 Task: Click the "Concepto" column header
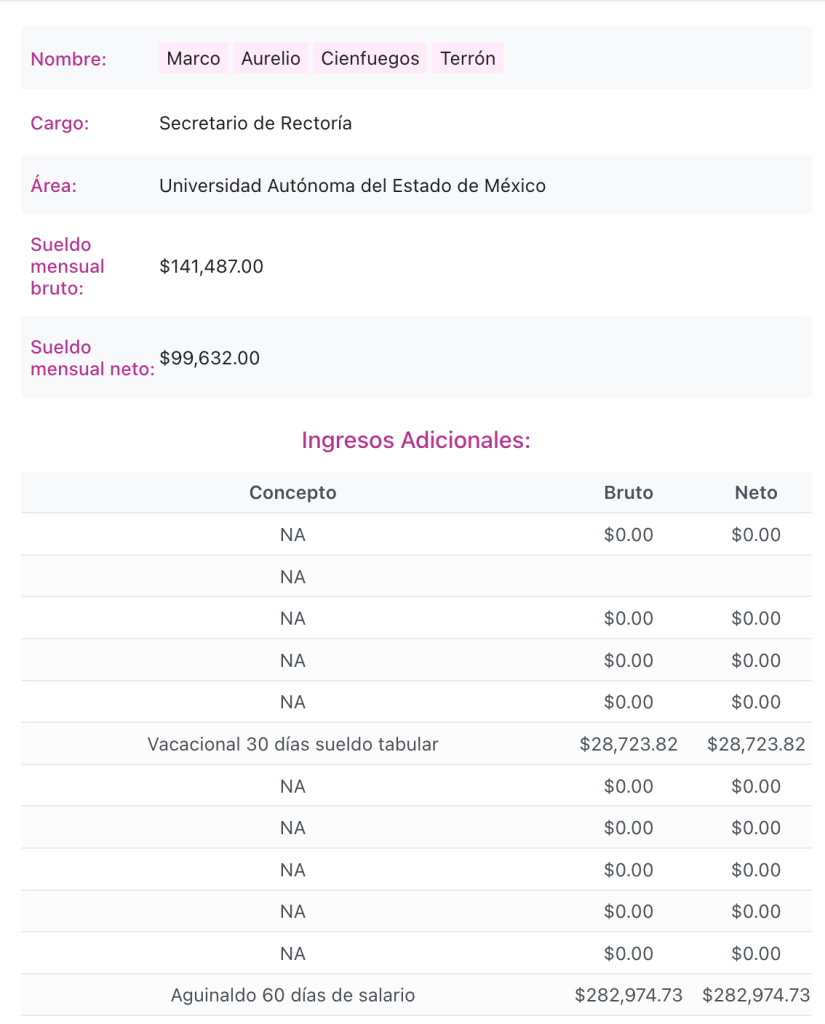click(x=292, y=493)
